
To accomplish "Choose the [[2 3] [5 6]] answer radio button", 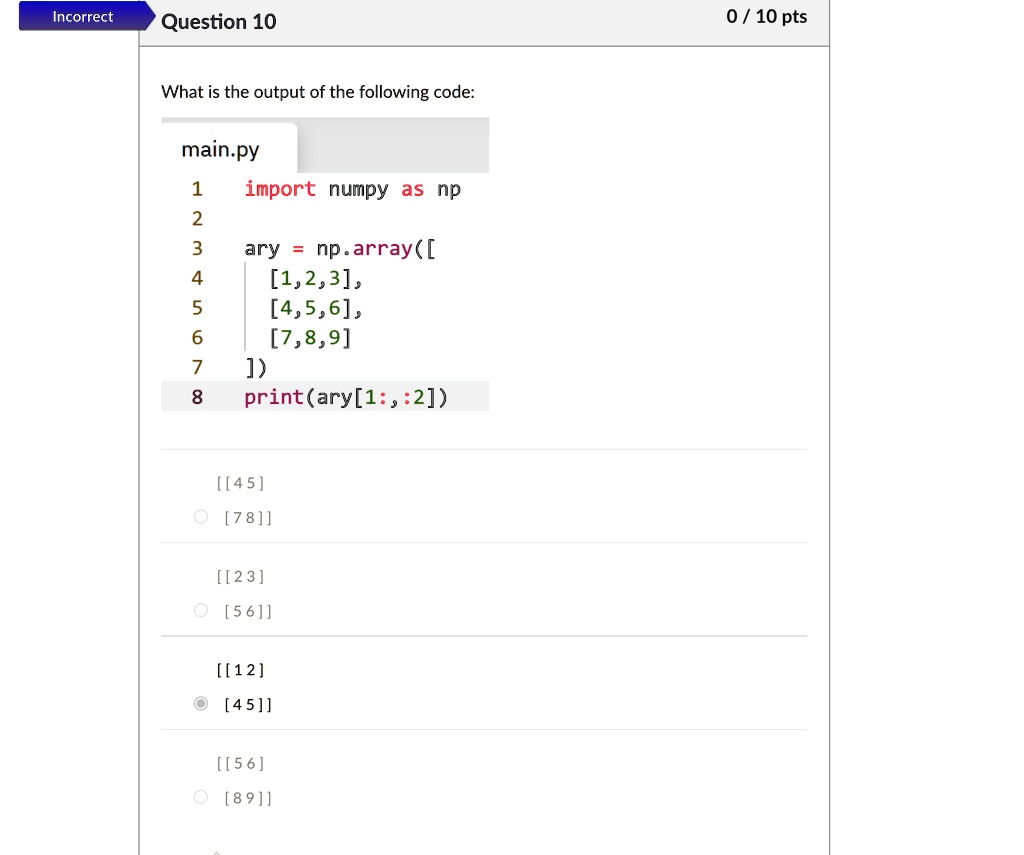I will pos(201,610).
